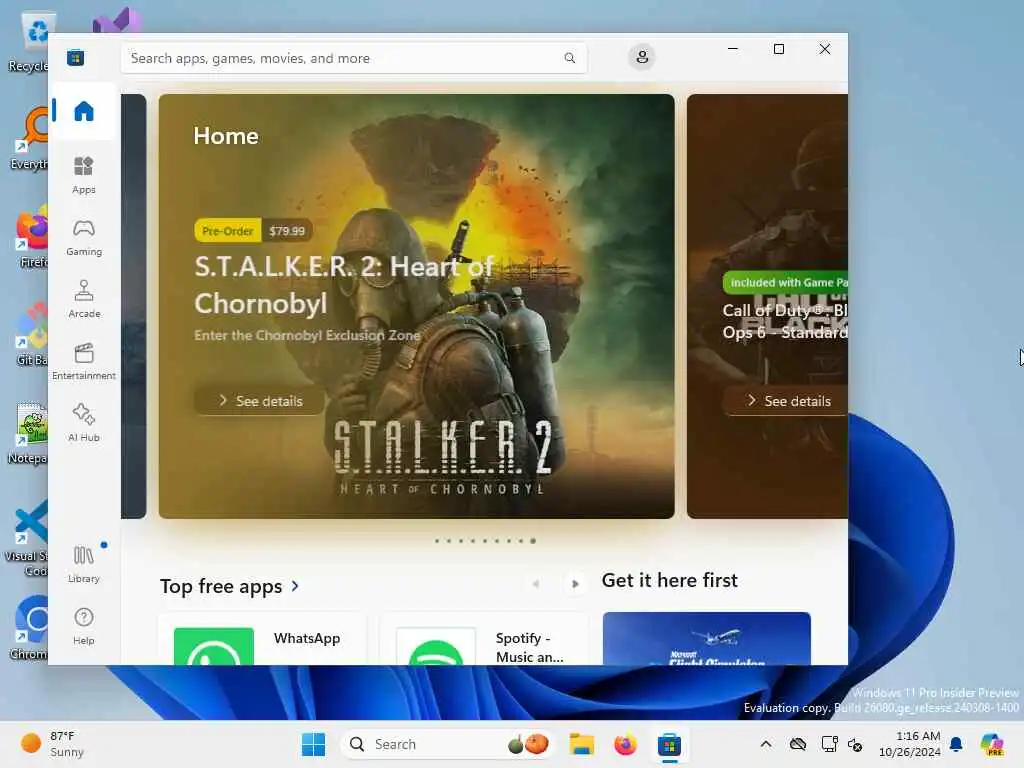Screen dimensions: 1024x768
Task: Open Copilot preview icon in taskbar
Action: point(992,744)
